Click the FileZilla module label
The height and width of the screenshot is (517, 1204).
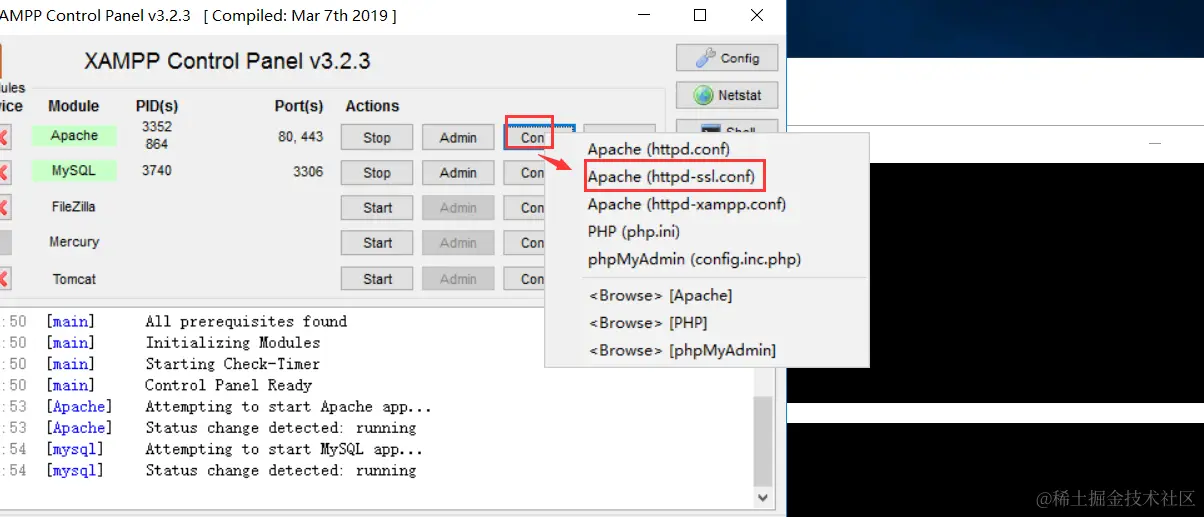point(74,206)
